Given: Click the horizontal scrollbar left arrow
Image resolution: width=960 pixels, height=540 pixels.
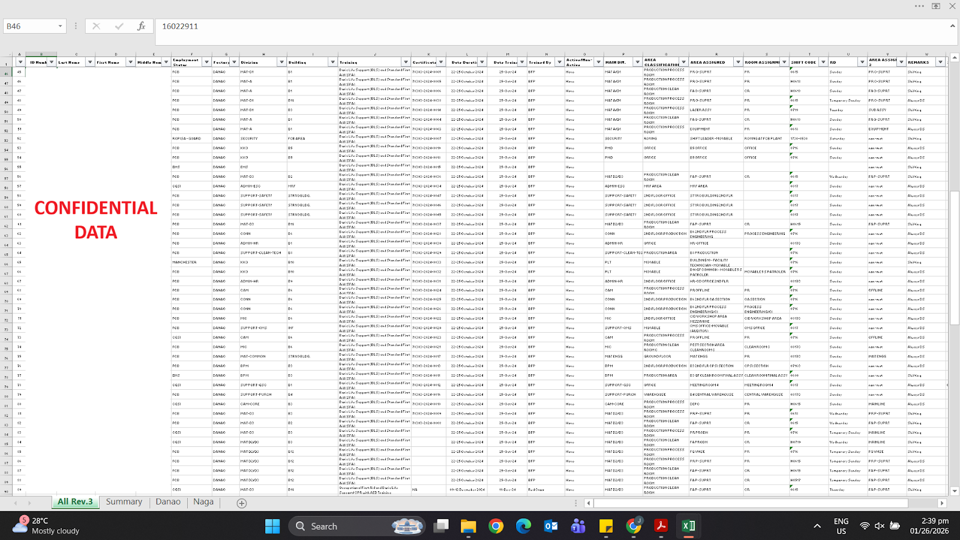Looking at the screenshot, I should pyautogui.click(x=588, y=503).
